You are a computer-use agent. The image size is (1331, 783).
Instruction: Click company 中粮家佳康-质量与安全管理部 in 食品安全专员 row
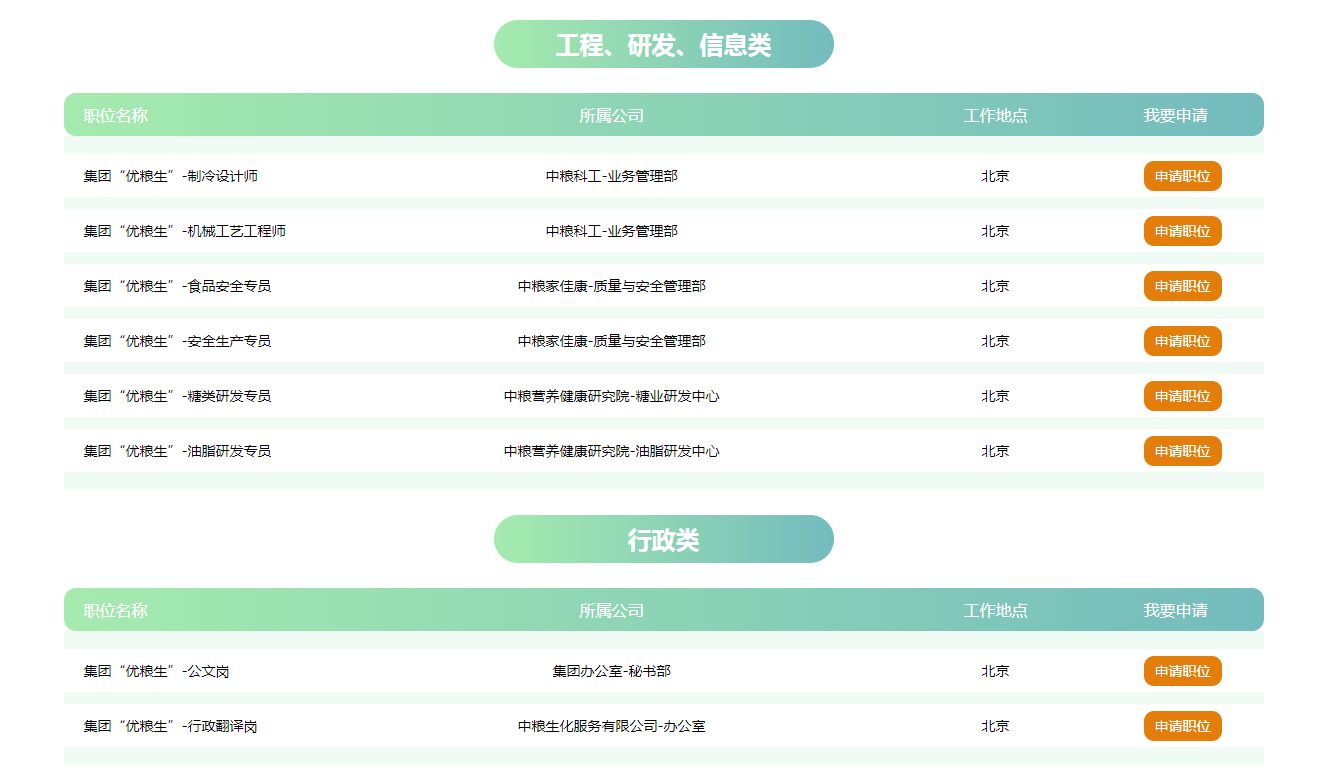tap(612, 286)
